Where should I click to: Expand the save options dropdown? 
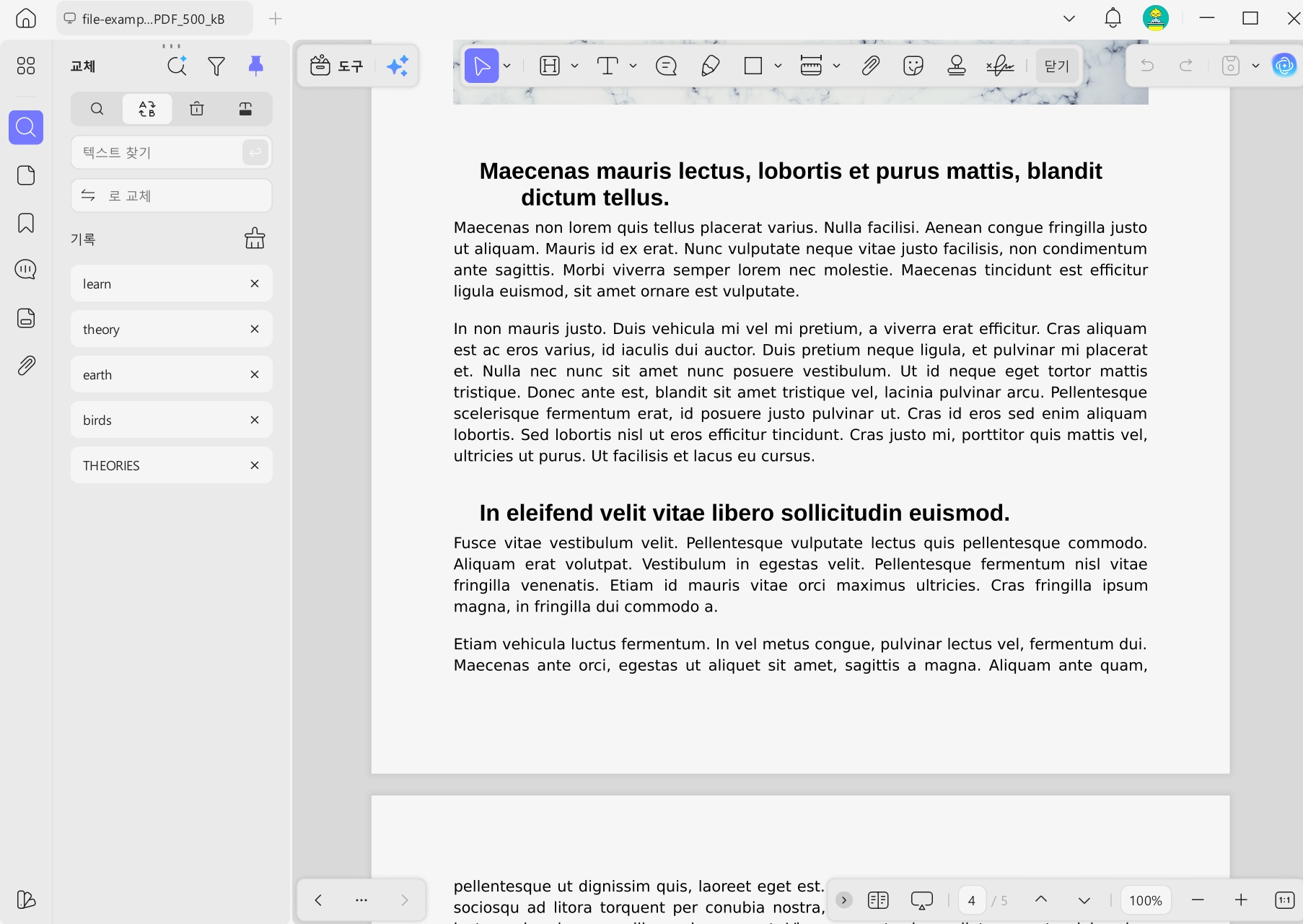[x=1256, y=66]
